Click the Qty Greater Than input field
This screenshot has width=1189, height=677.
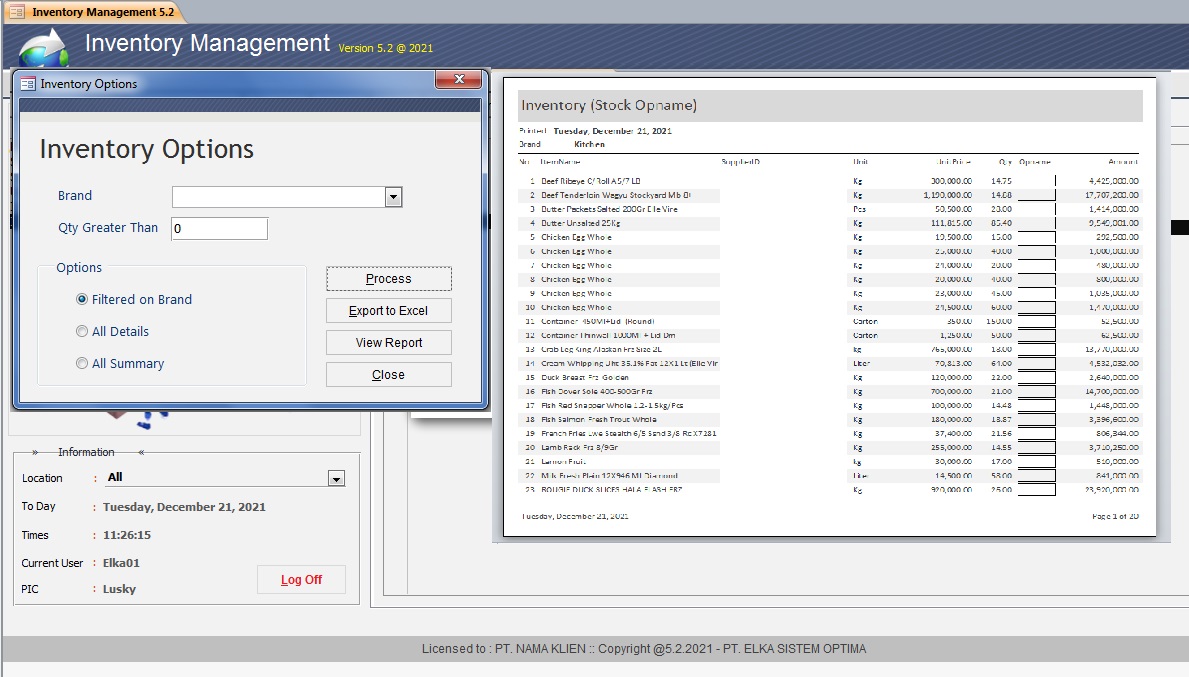click(x=219, y=229)
